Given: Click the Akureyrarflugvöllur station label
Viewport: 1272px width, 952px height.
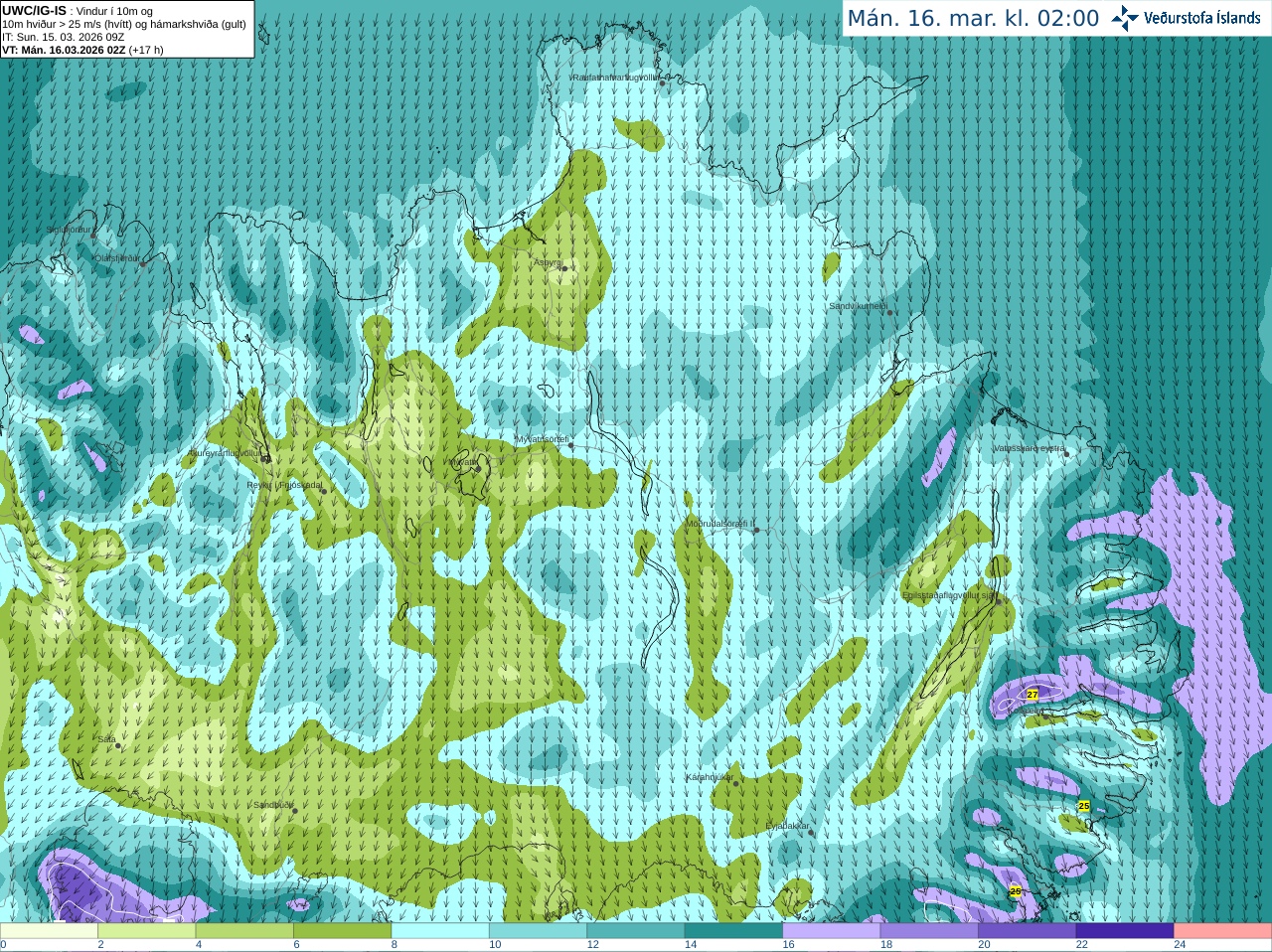Looking at the screenshot, I should point(225,452).
